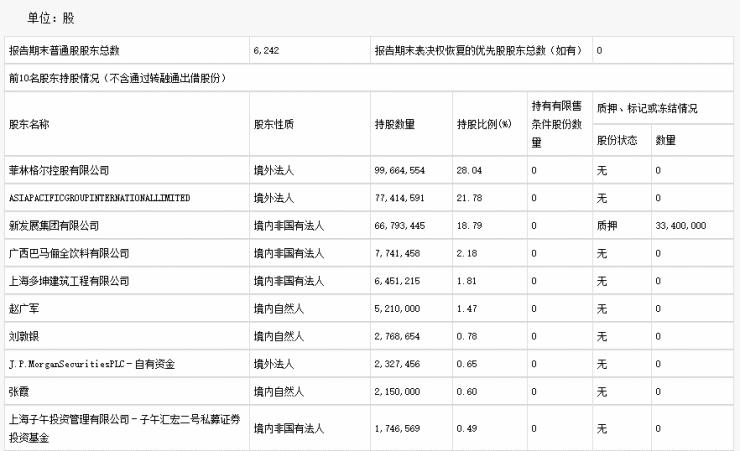Select holding value 1,746,569
740x451 pixels.
397,428
